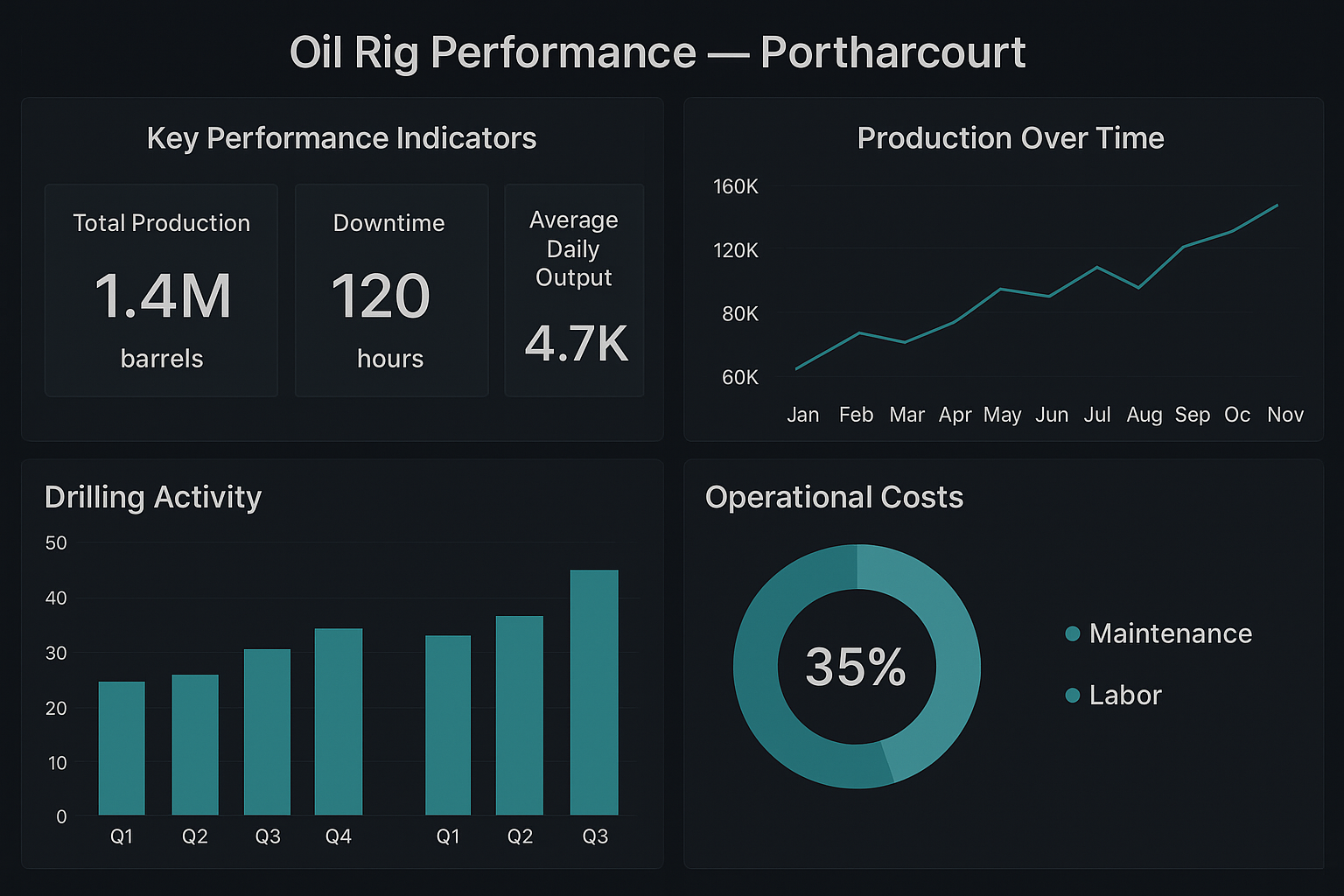Select the Production Over Time chart title
Screen dimensions: 1344x896
pos(1010,137)
